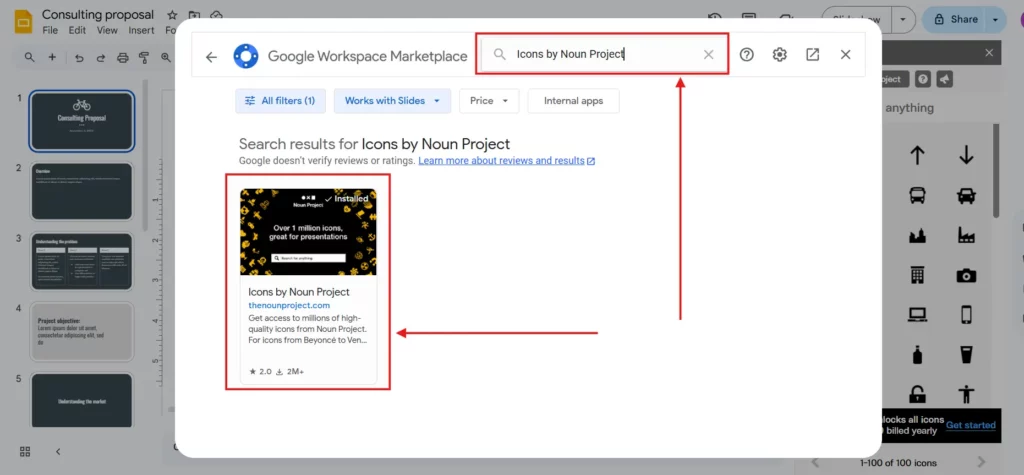
Task: Open Marketplace help question mark icon
Action: (746, 55)
